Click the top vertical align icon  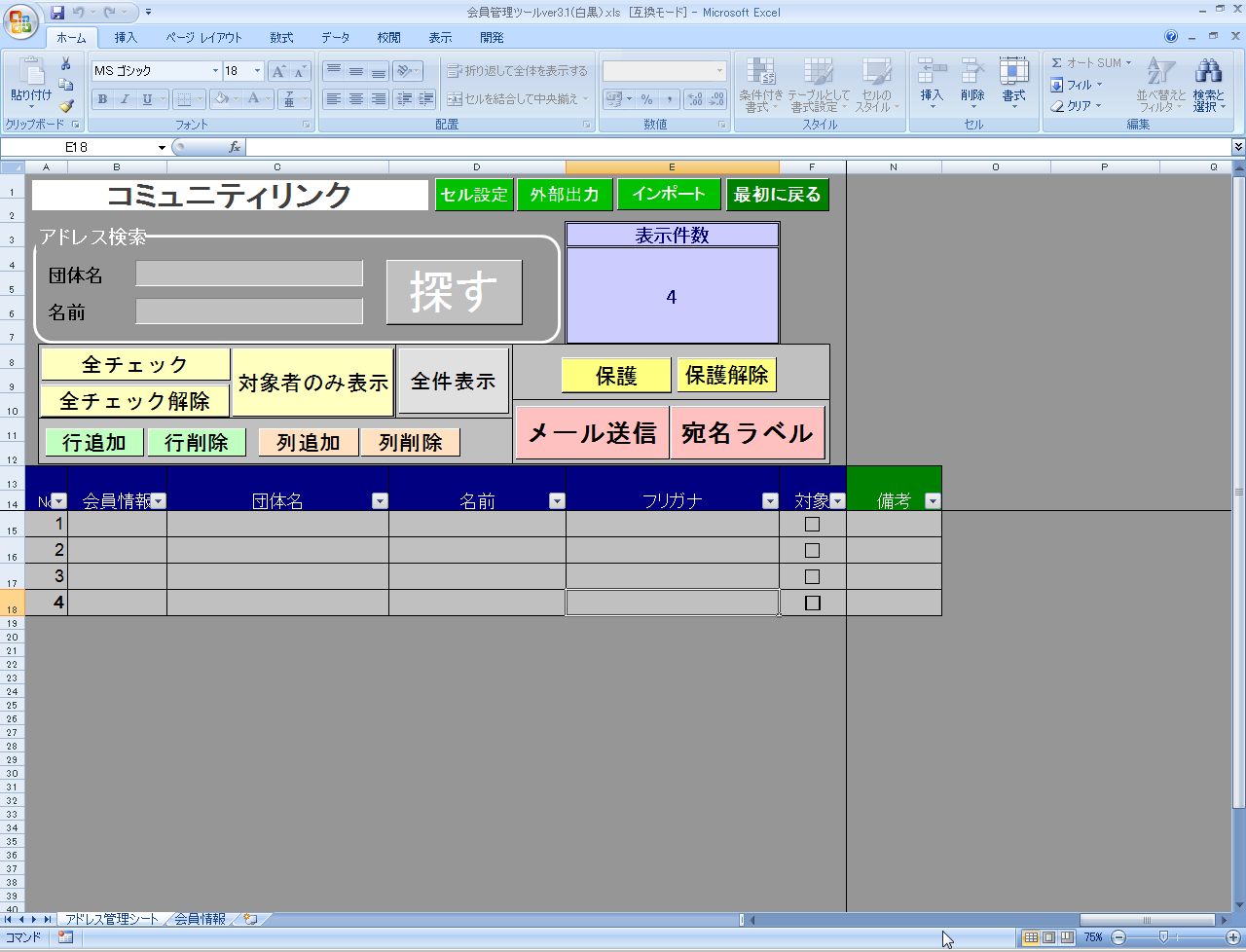(334, 71)
